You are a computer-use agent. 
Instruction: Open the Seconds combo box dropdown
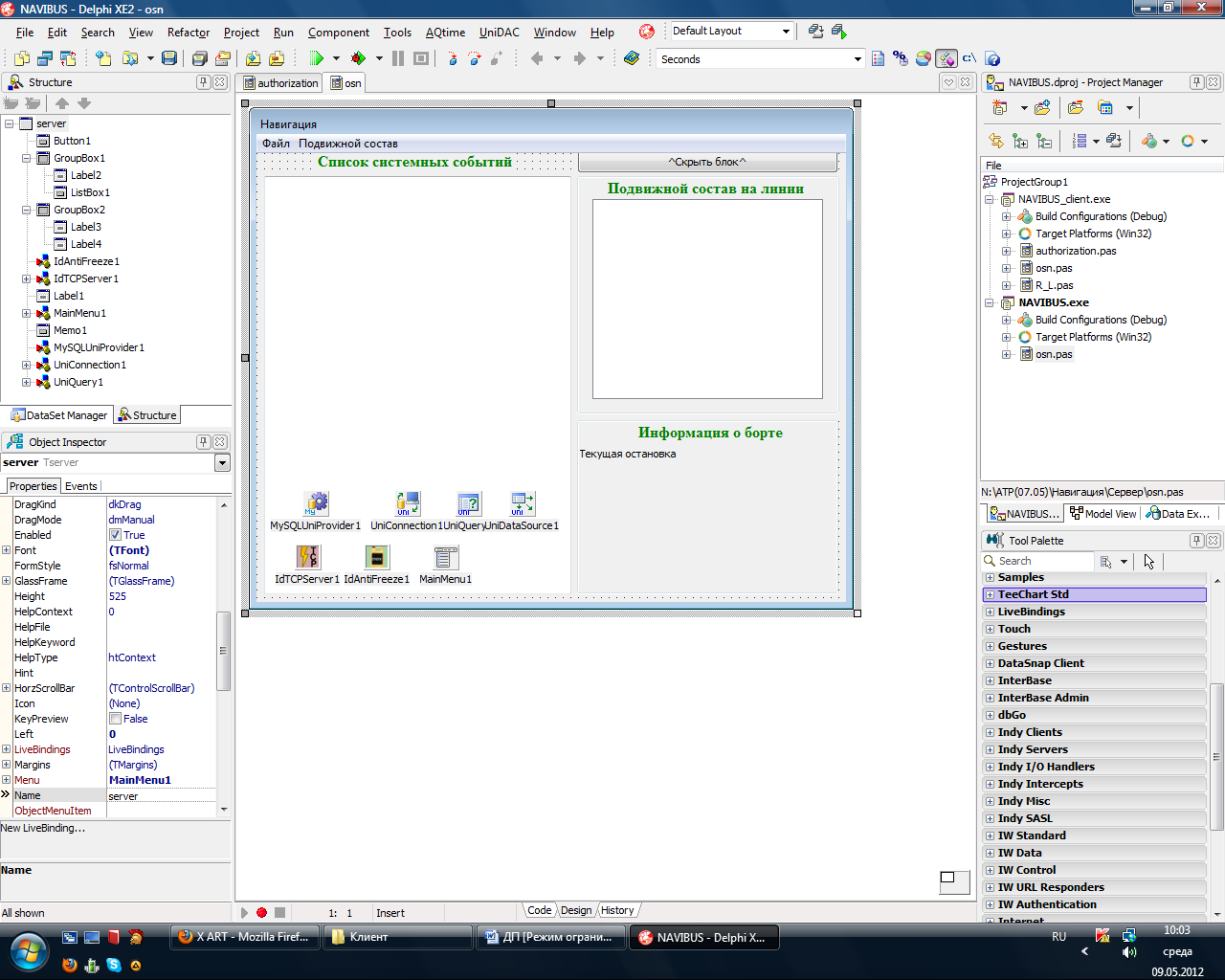click(857, 59)
